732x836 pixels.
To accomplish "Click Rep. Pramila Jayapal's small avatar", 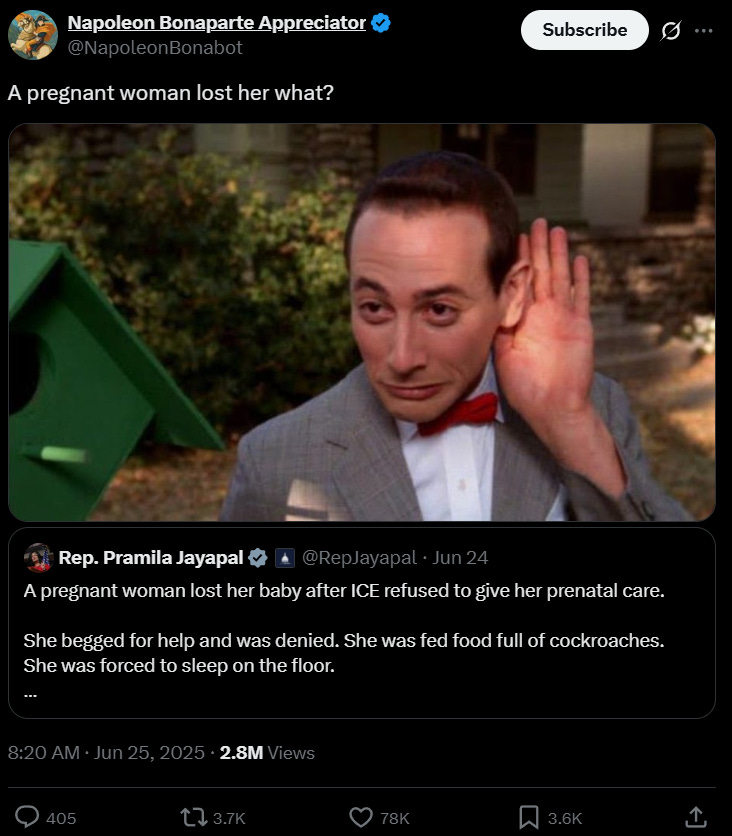I will 38,558.
